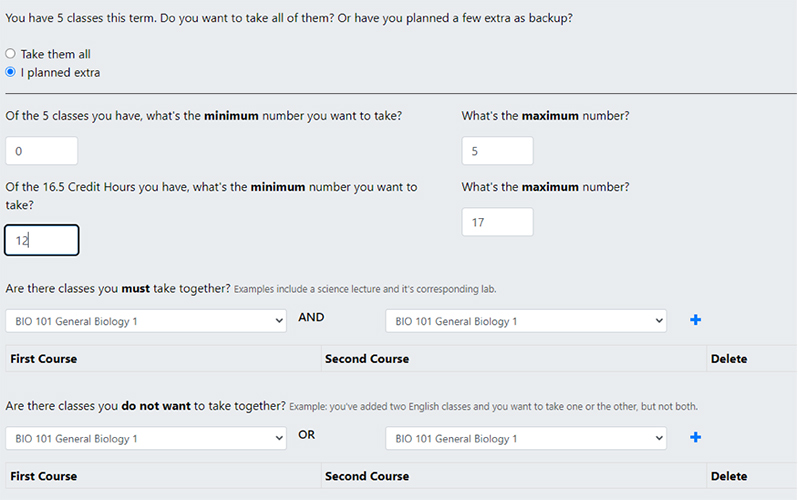Viewport: 798px width, 500px height.
Task: Click "Second Course" header in must-take-together table
Action: [x=367, y=359]
